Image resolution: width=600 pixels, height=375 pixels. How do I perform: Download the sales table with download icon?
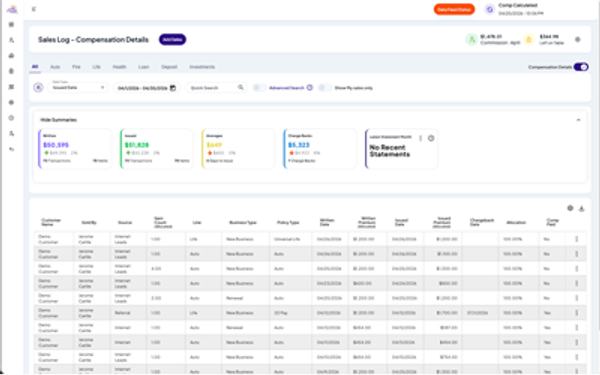582,208
